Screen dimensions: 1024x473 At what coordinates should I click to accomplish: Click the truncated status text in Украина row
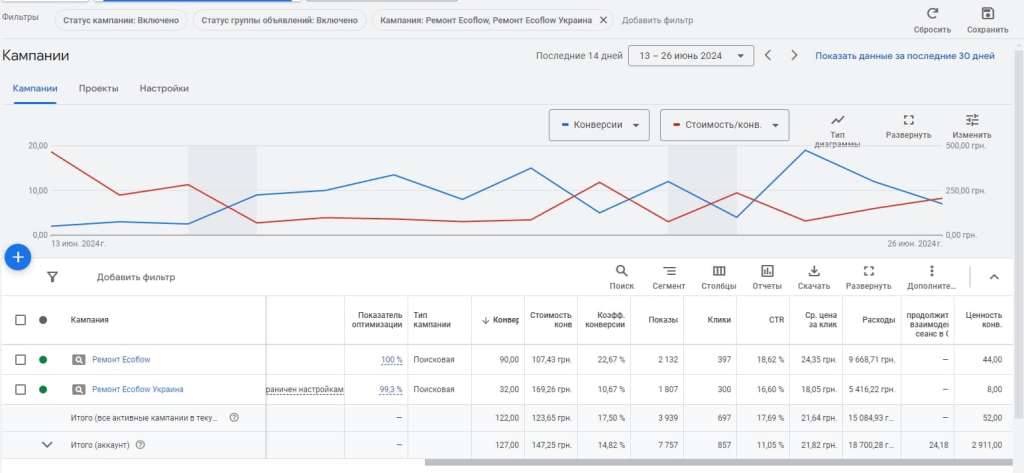(305, 389)
